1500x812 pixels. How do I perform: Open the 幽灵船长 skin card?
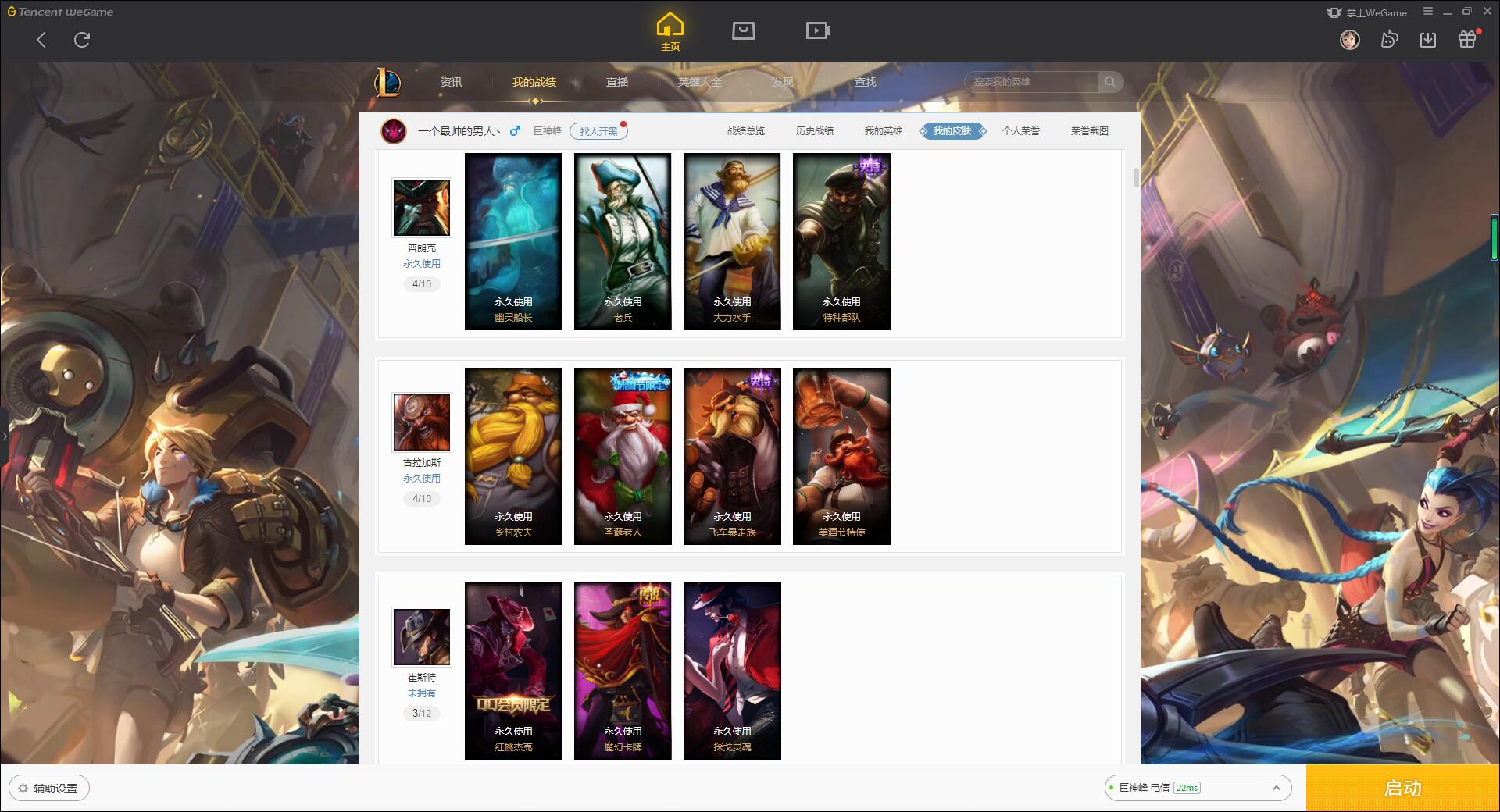513,241
